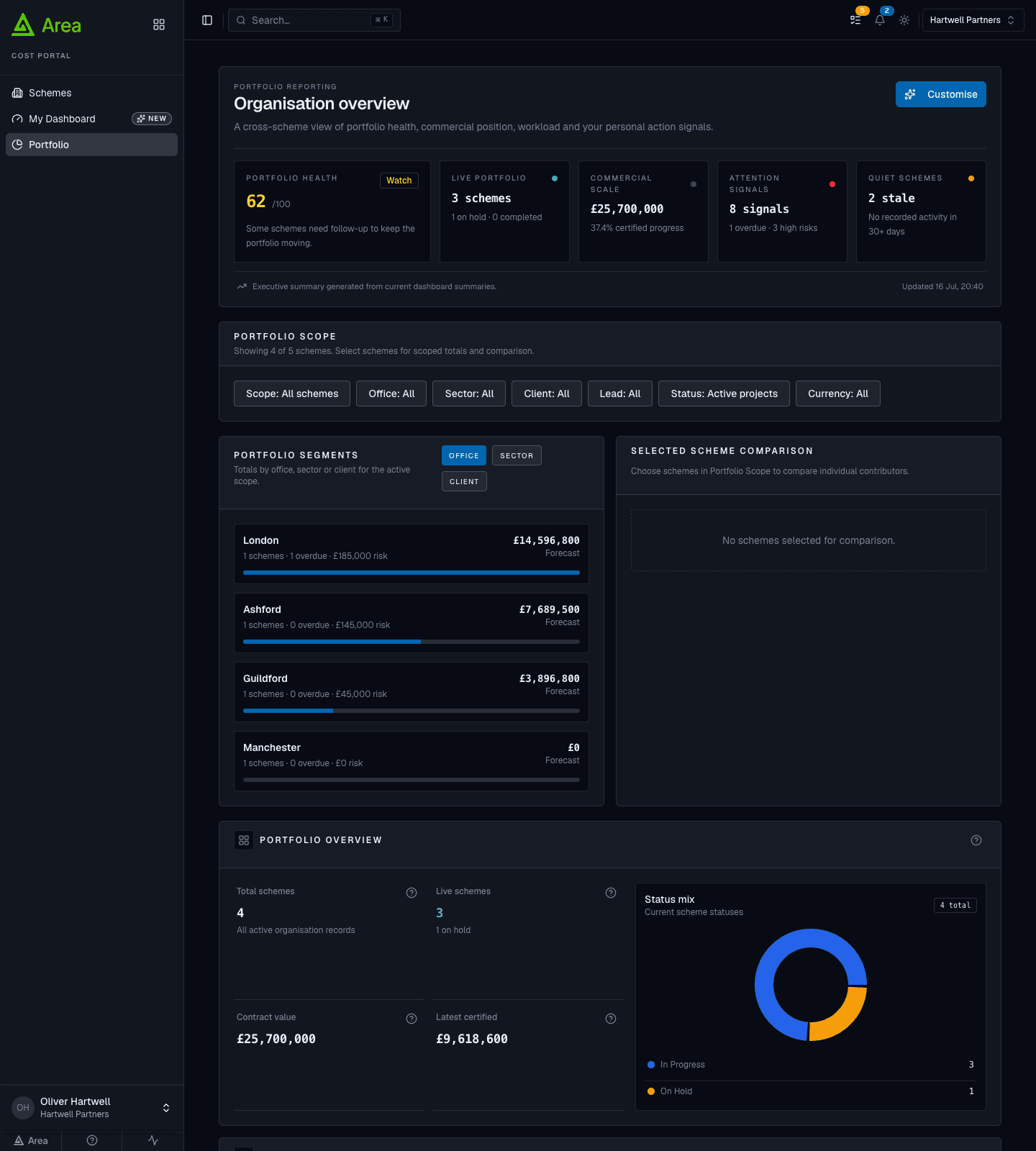The height and width of the screenshot is (1151, 1036).
Task: Click the Status mix donut chart
Action: pyautogui.click(x=811, y=985)
